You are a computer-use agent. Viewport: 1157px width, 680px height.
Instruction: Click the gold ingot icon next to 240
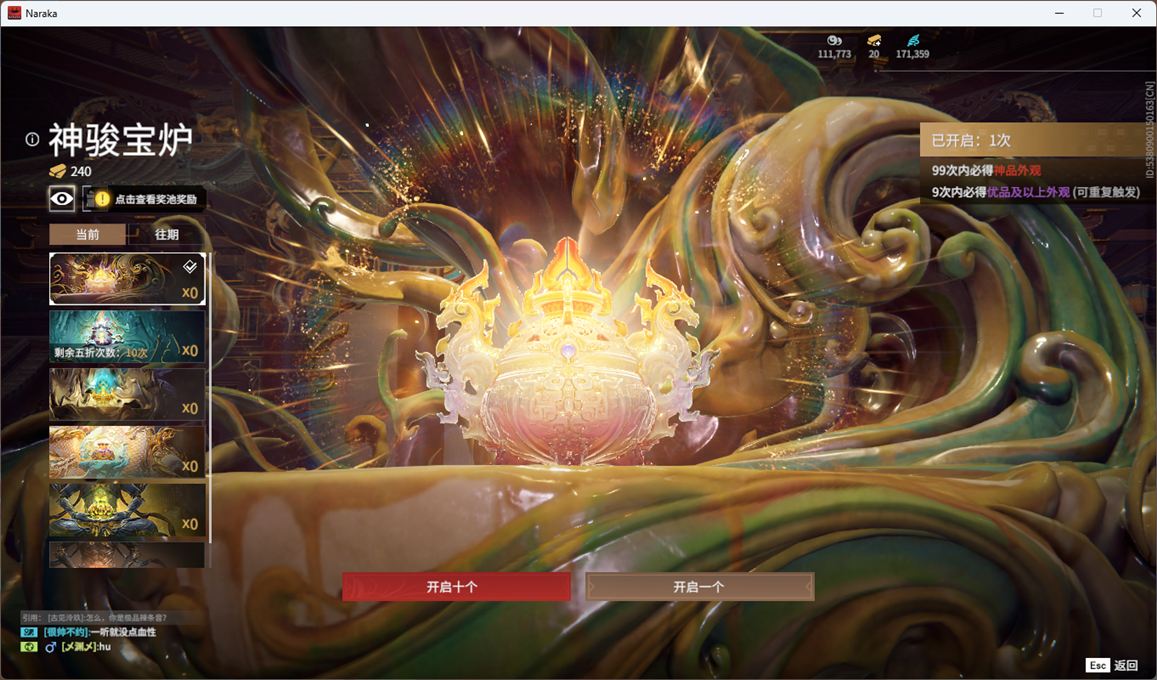pos(58,171)
